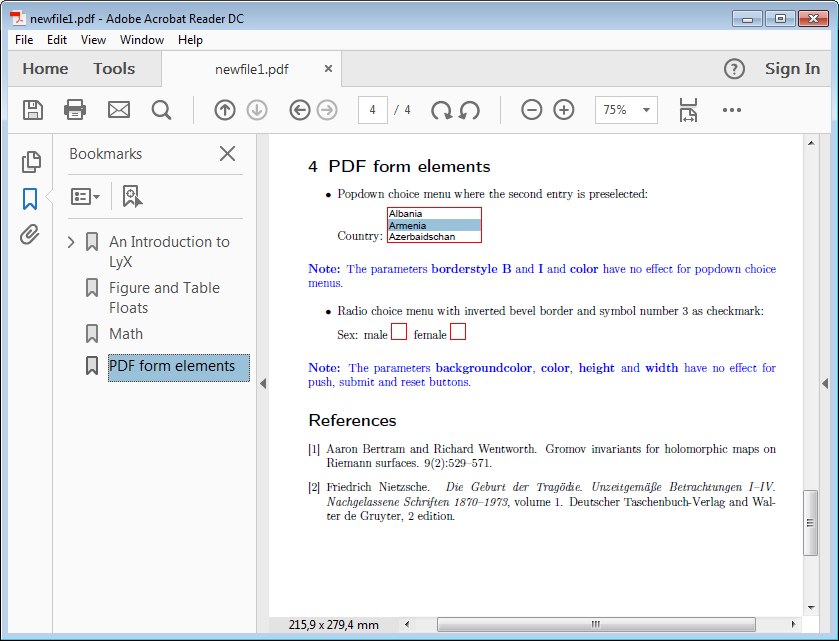
Task: Click the vertical scrollbar up arrow
Action: (x=811, y=143)
